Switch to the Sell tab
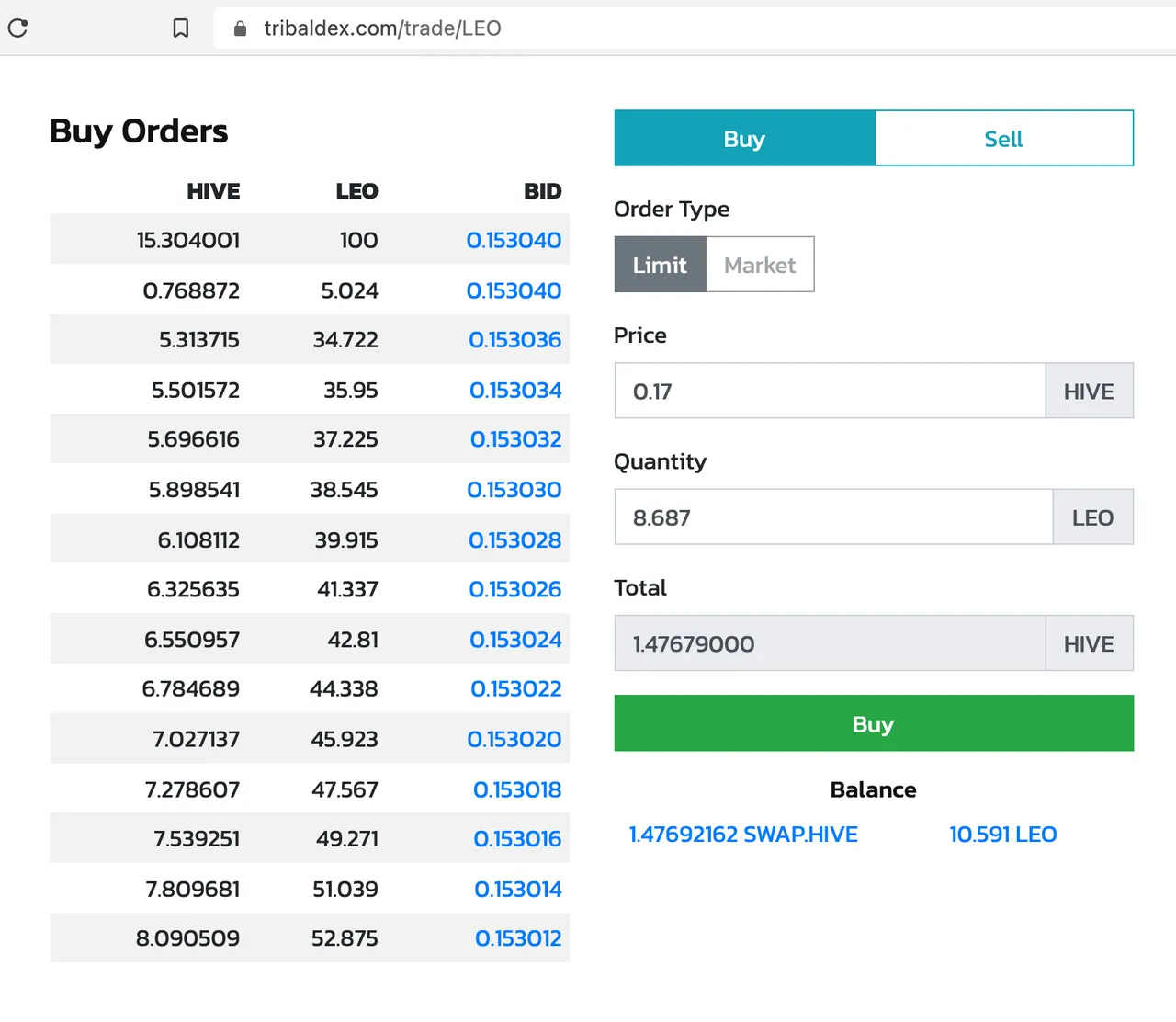The image size is (1176, 1022). pos(1003,139)
